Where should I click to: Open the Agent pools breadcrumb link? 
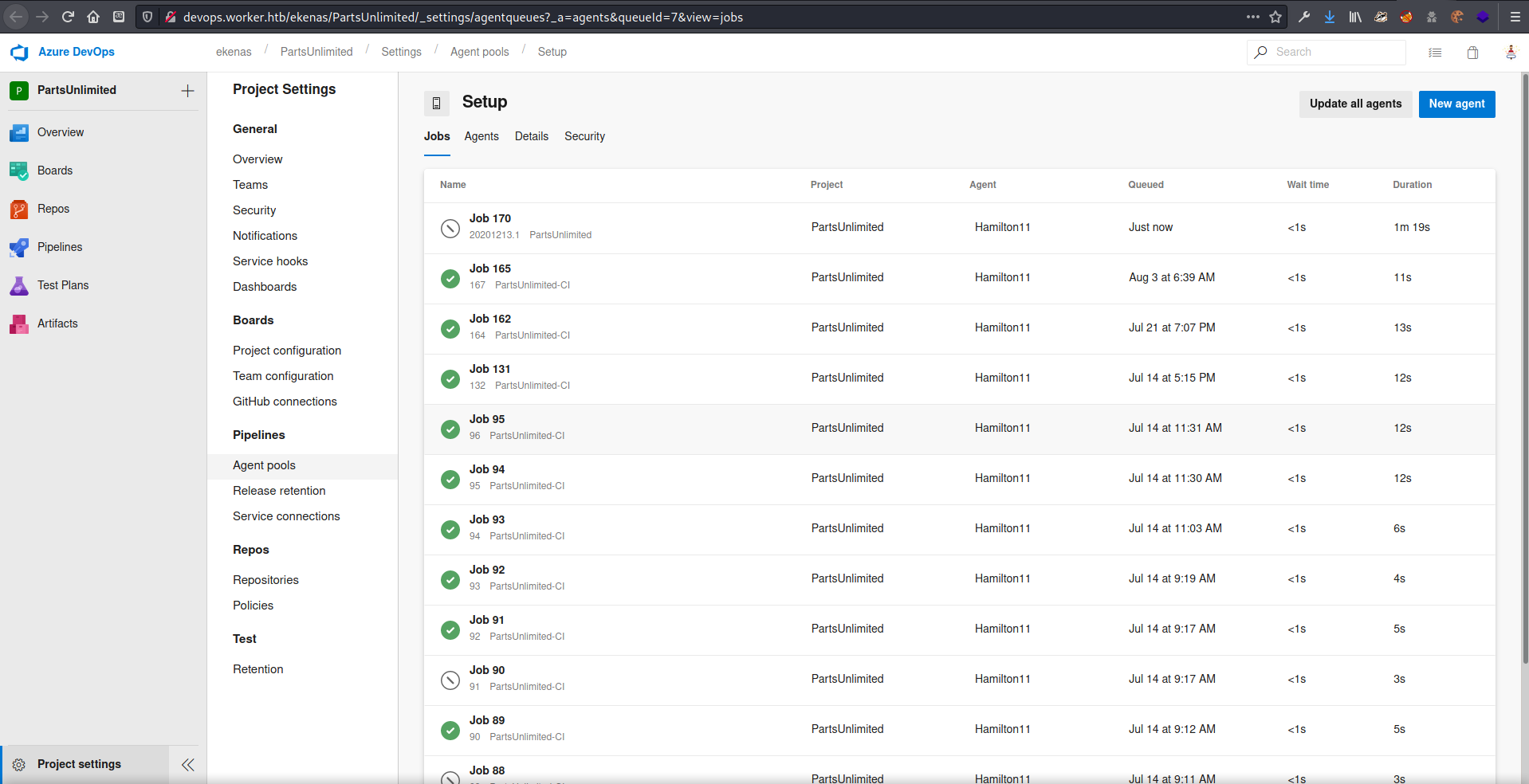pos(479,52)
